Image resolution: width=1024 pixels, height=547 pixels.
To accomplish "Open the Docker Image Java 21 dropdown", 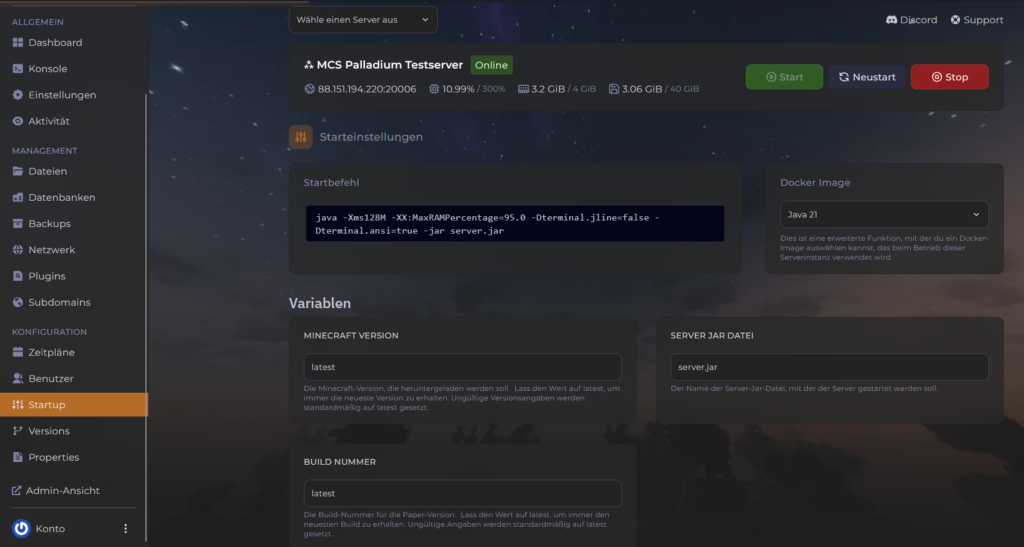I will pos(883,214).
